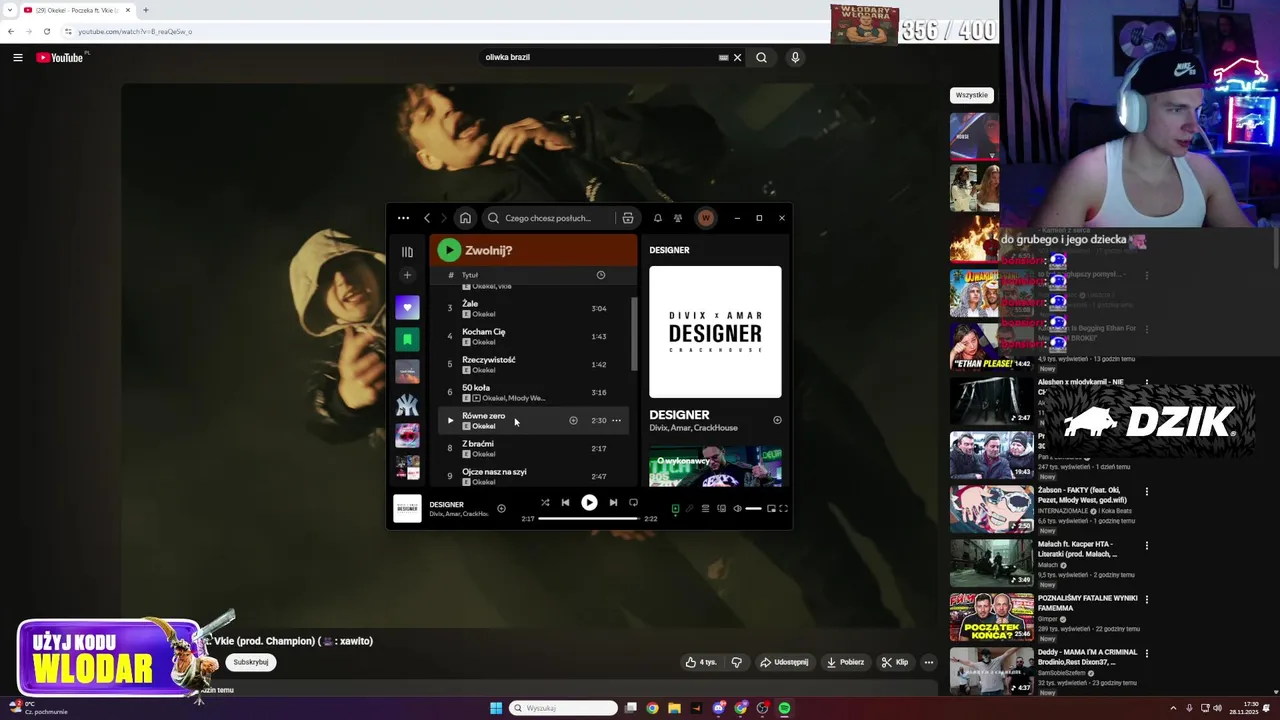Screen dimensions: 1280x720
Task: Seek on the Spotify progress bar
Action: tap(588, 519)
